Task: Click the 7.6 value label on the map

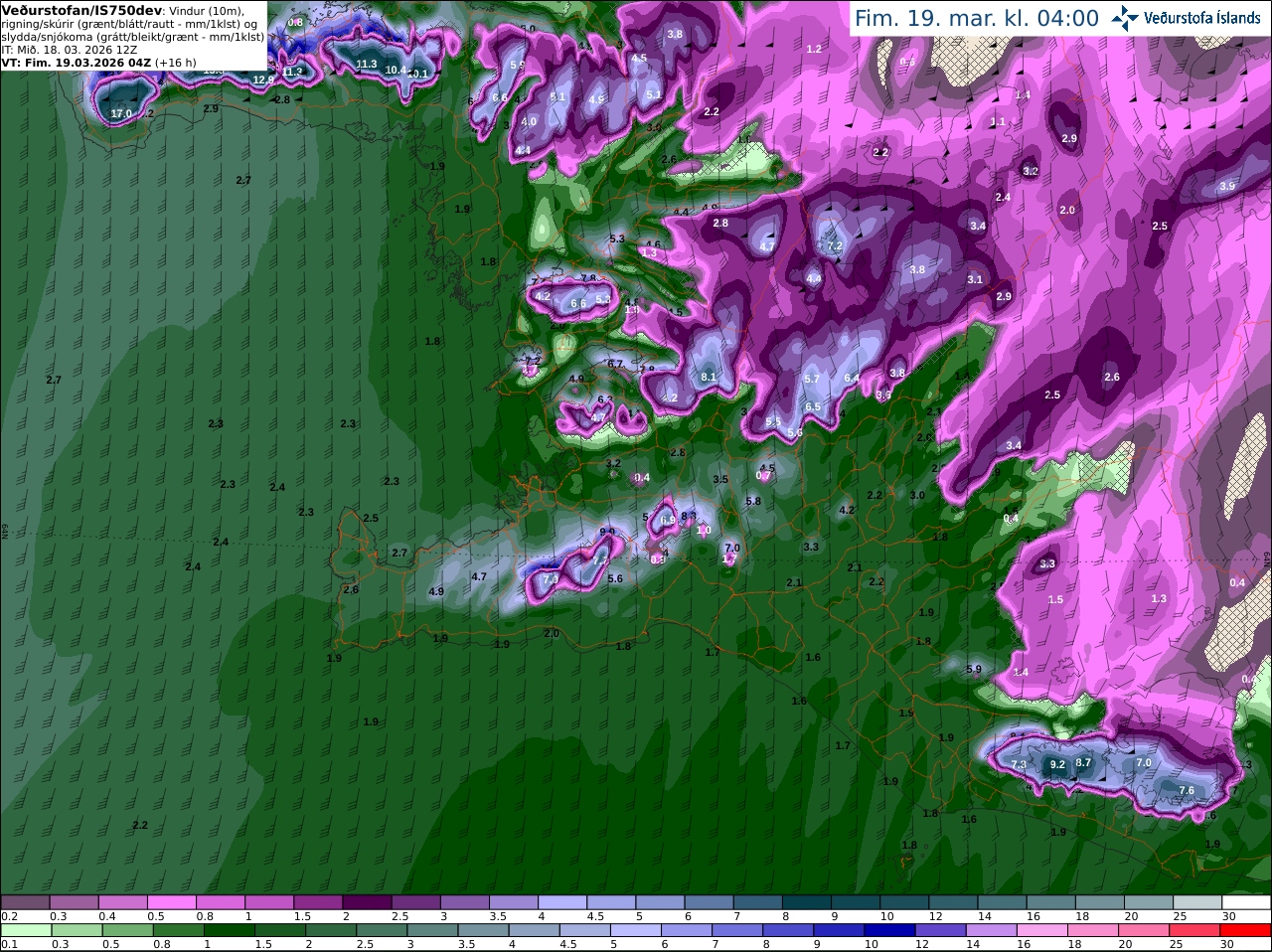Action: (x=1187, y=791)
